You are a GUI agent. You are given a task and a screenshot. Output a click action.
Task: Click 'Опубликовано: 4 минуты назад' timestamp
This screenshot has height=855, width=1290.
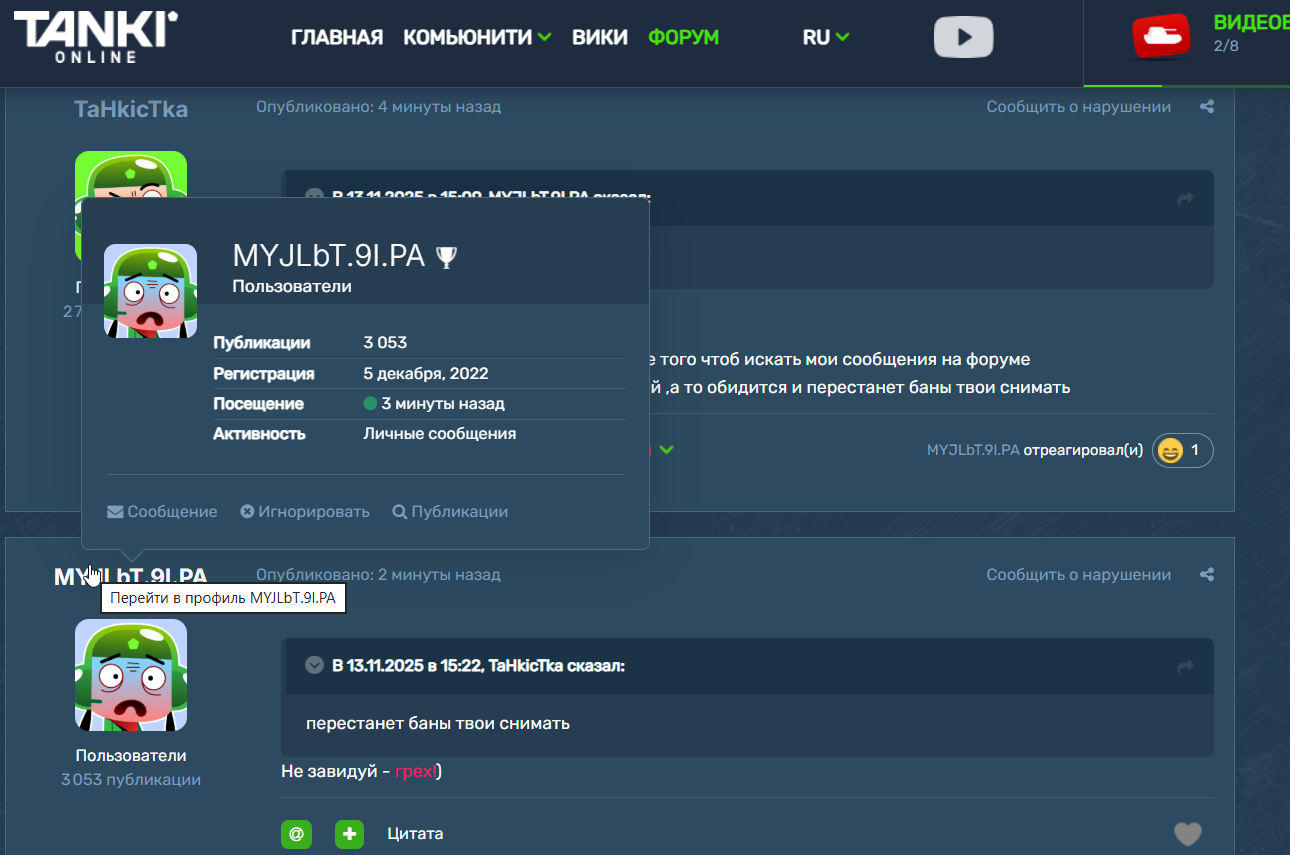click(378, 107)
